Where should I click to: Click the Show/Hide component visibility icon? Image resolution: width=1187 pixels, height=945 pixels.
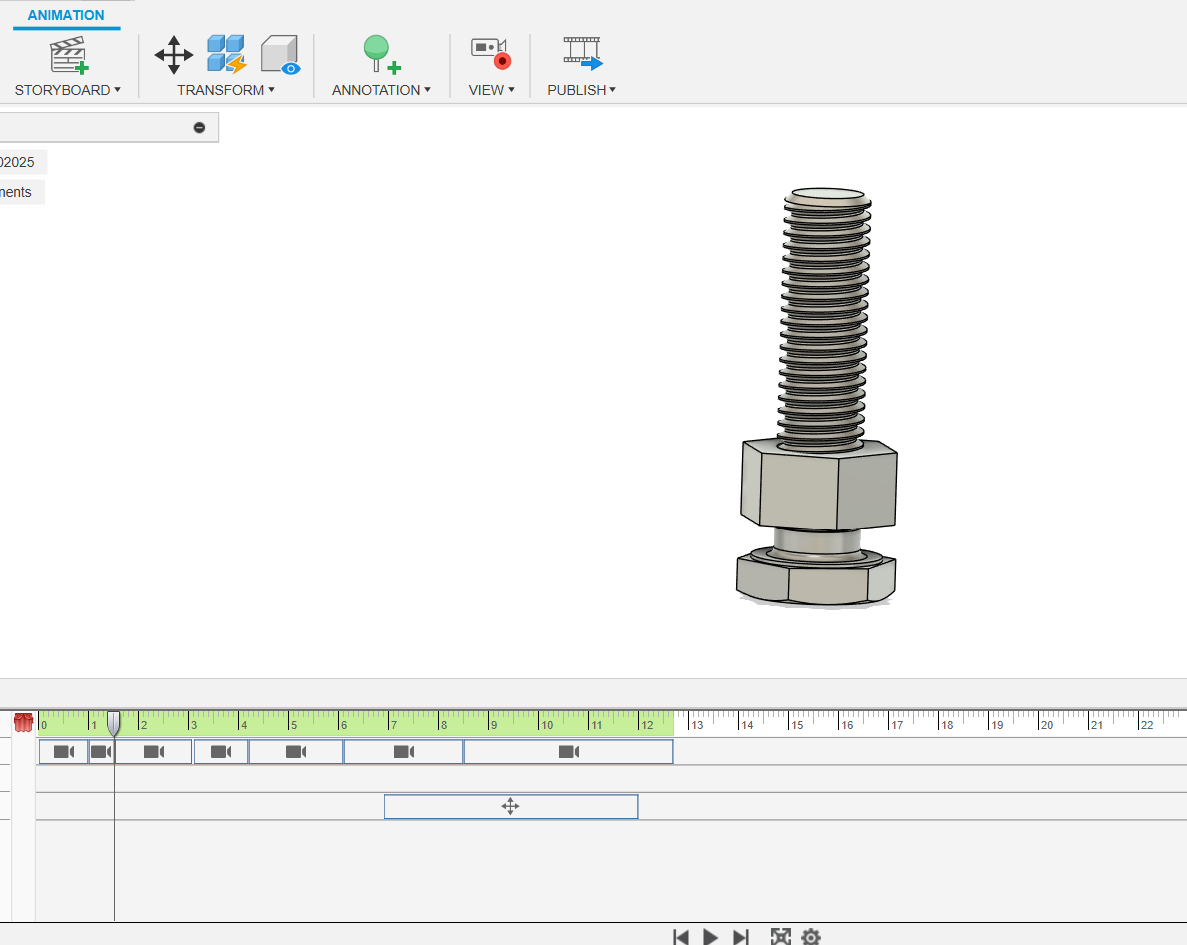[x=280, y=55]
